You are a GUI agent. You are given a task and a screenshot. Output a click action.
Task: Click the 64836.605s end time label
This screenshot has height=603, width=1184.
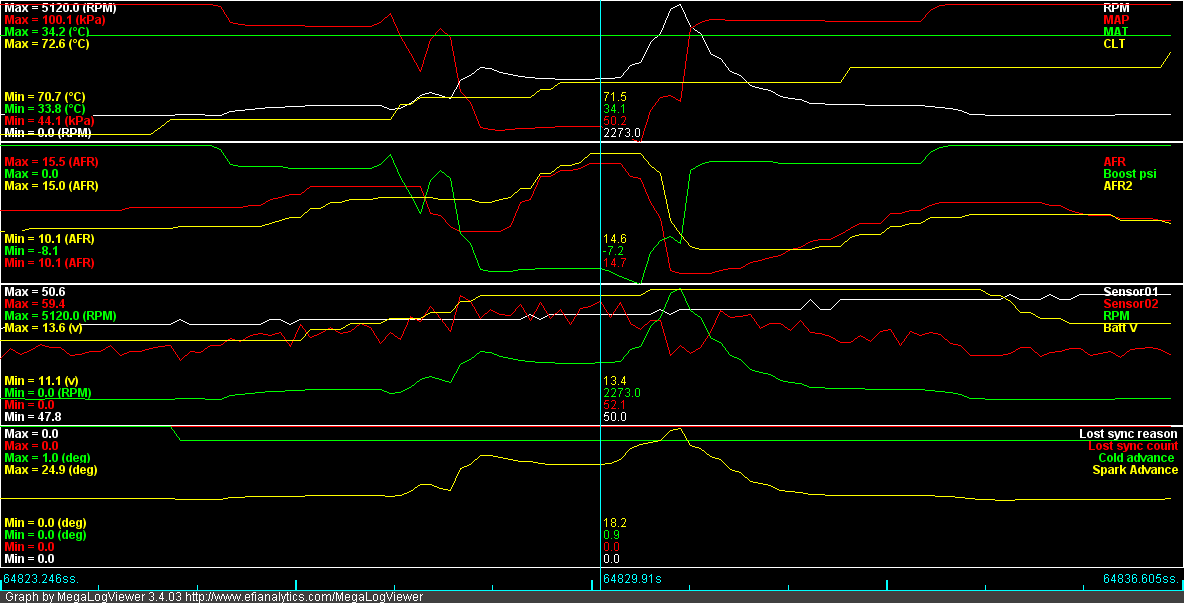(x=1141, y=578)
